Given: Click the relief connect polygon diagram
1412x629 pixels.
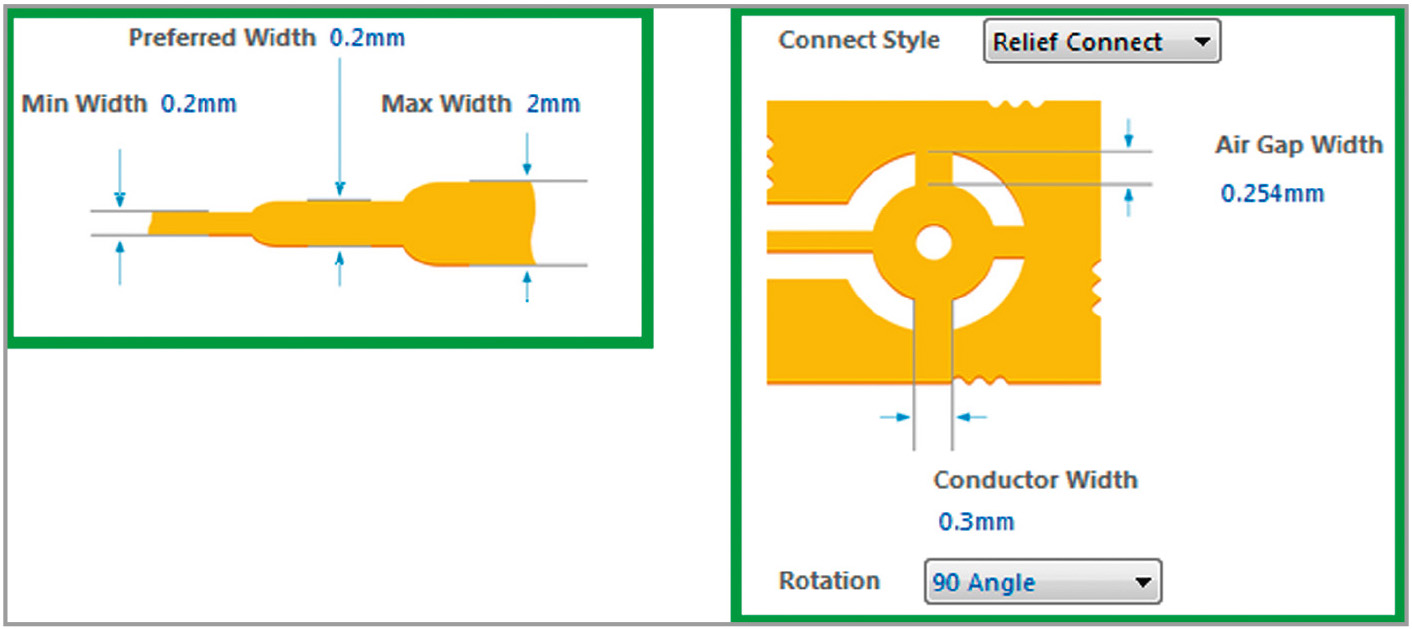Looking at the screenshot, I should pos(934,243).
